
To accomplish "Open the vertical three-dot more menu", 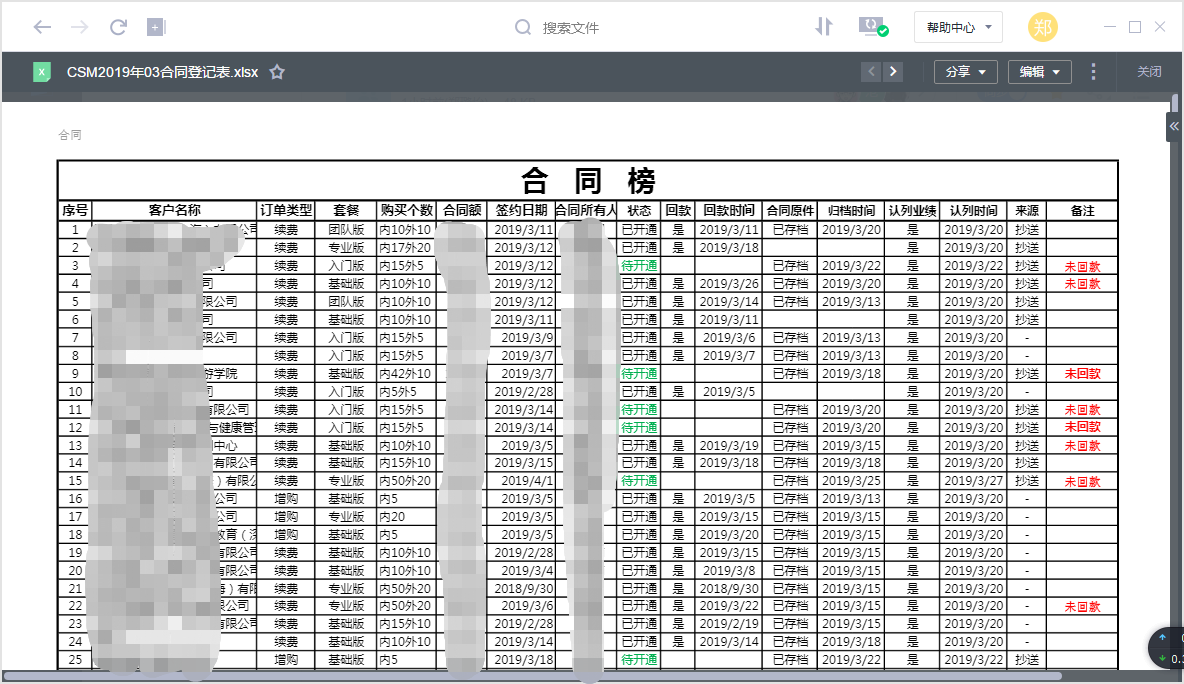I will click(1093, 72).
